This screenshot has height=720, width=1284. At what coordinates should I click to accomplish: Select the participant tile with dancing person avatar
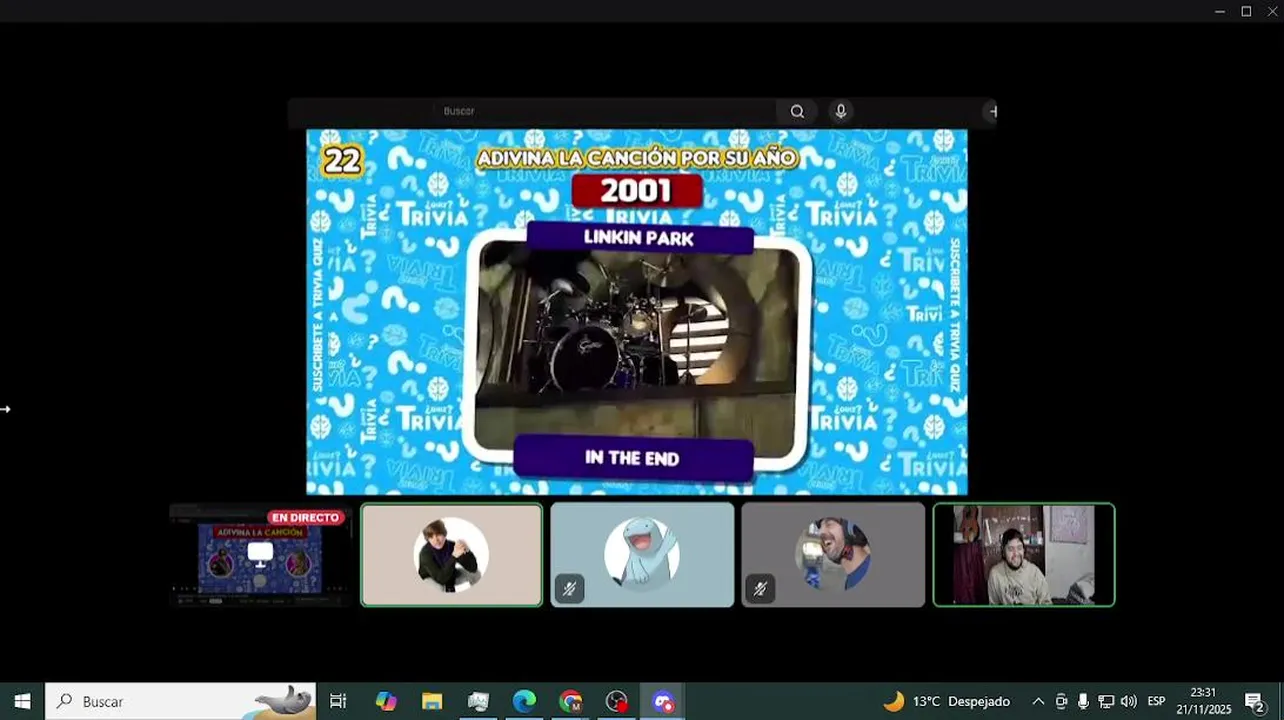tap(452, 555)
